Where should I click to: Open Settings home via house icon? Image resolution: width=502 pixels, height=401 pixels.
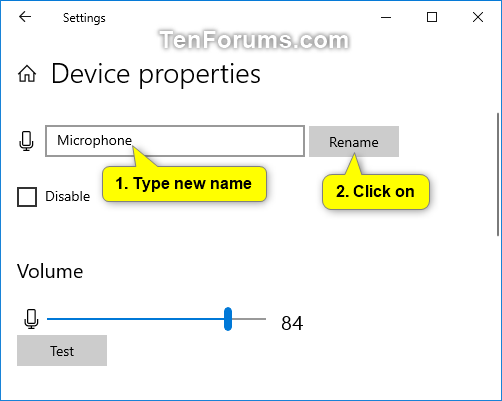[27, 74]
